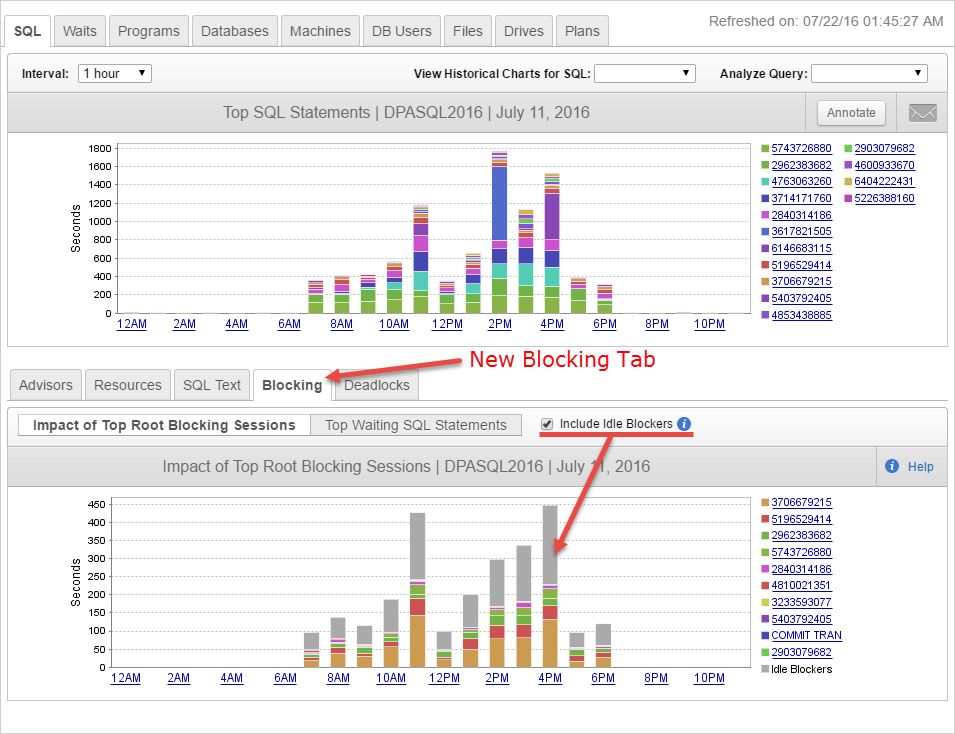Click teal swatch beside 4763063260

[765, 182]
